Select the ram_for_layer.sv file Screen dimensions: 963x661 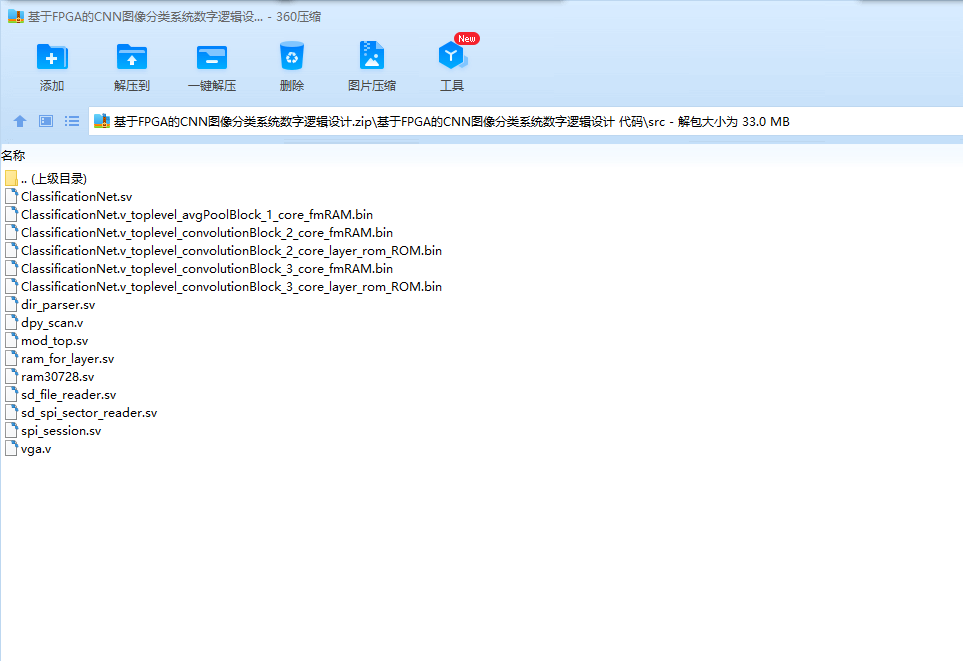tap(68, 359)
